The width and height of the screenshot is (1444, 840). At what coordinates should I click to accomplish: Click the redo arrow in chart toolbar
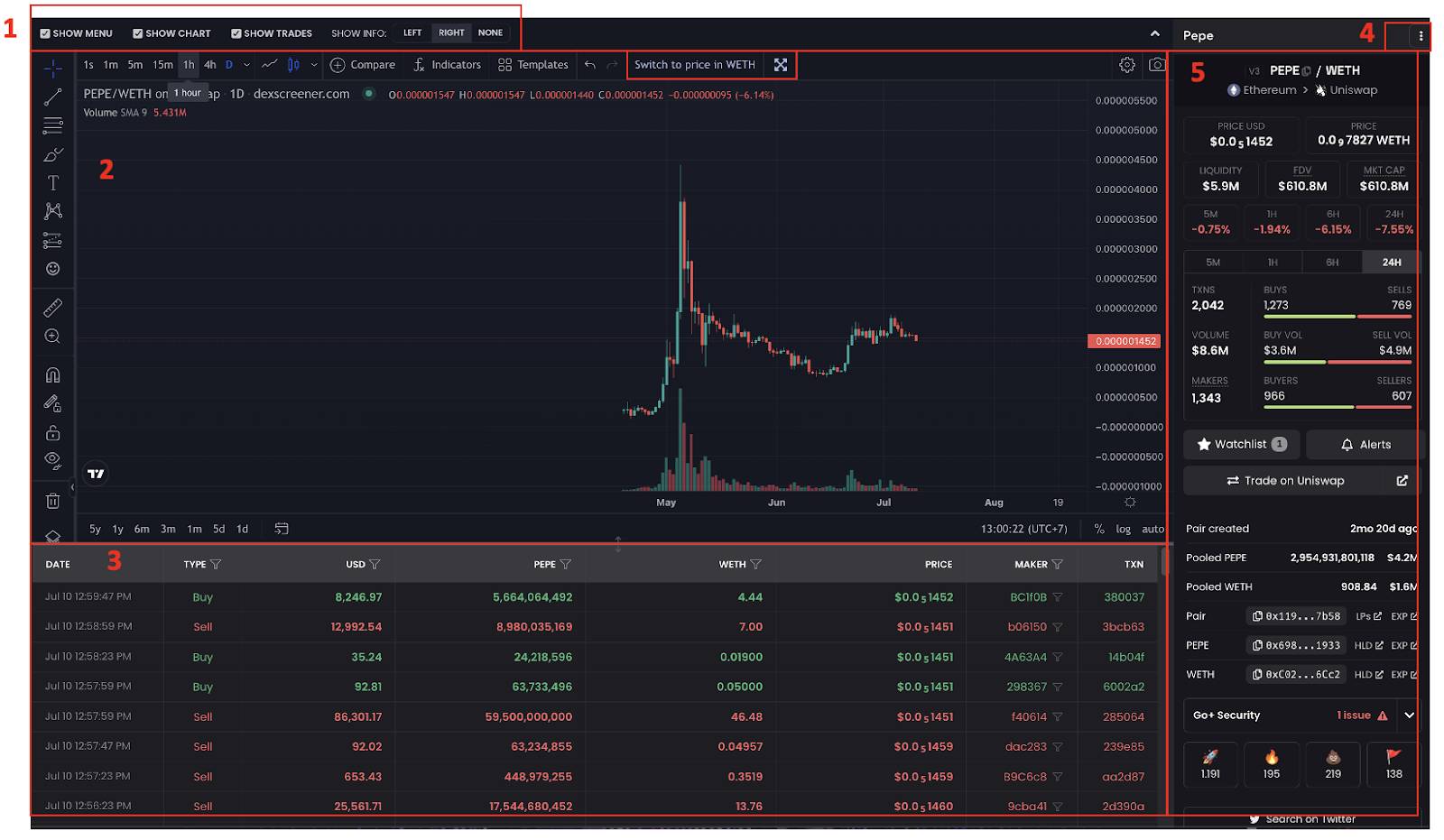click(612, 65)
